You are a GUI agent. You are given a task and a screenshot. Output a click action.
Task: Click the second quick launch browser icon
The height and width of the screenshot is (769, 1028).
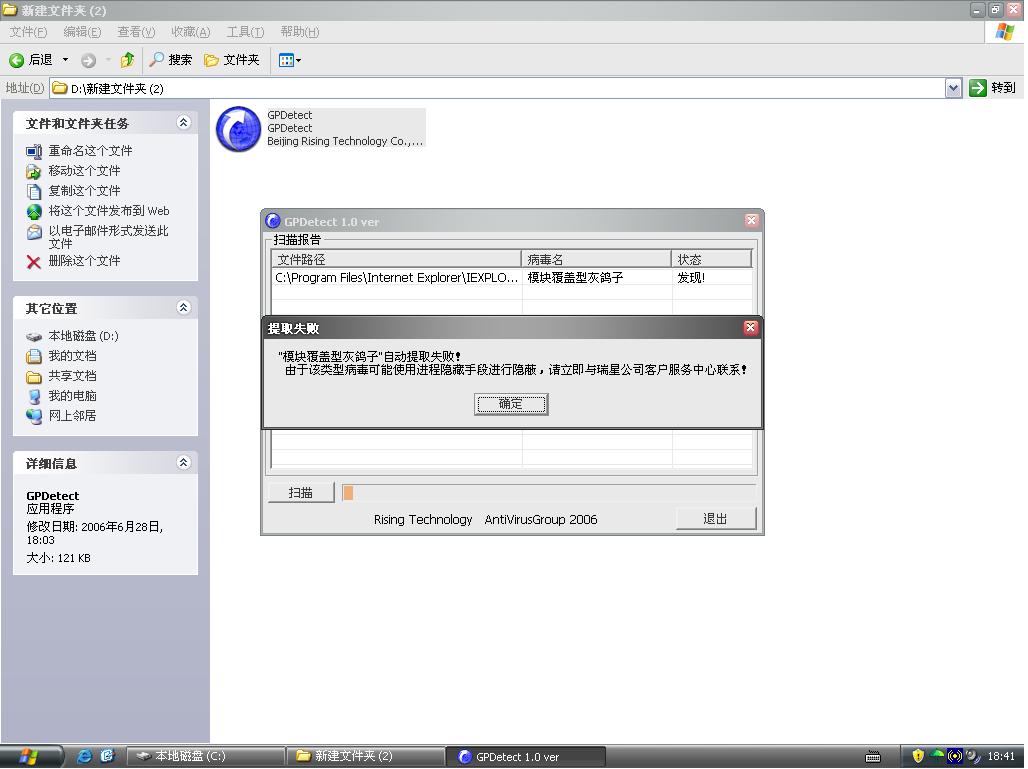coord(107,756)
